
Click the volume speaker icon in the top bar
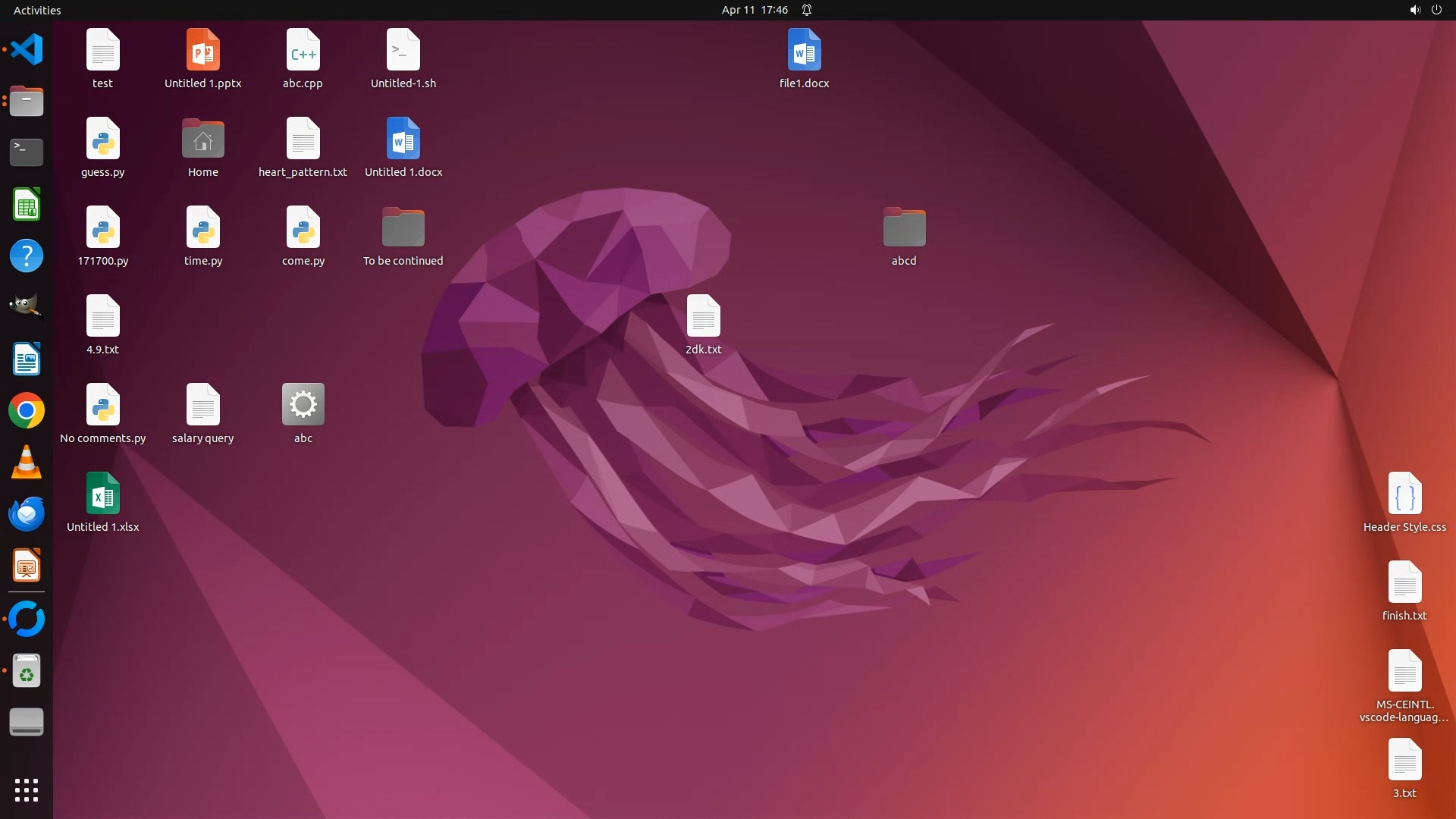pos(1414,10)
